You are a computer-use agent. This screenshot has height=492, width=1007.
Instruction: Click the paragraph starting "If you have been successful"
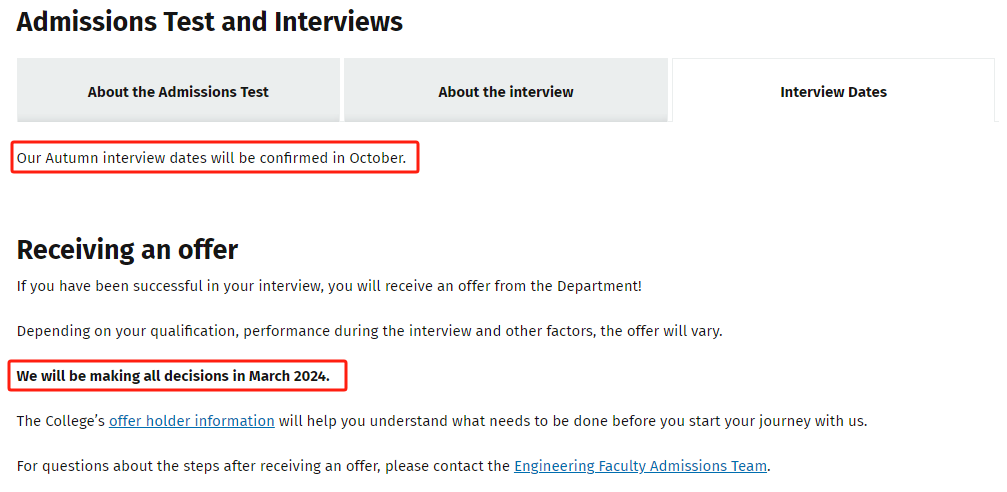pyautogui.click(x=328, y=286)
